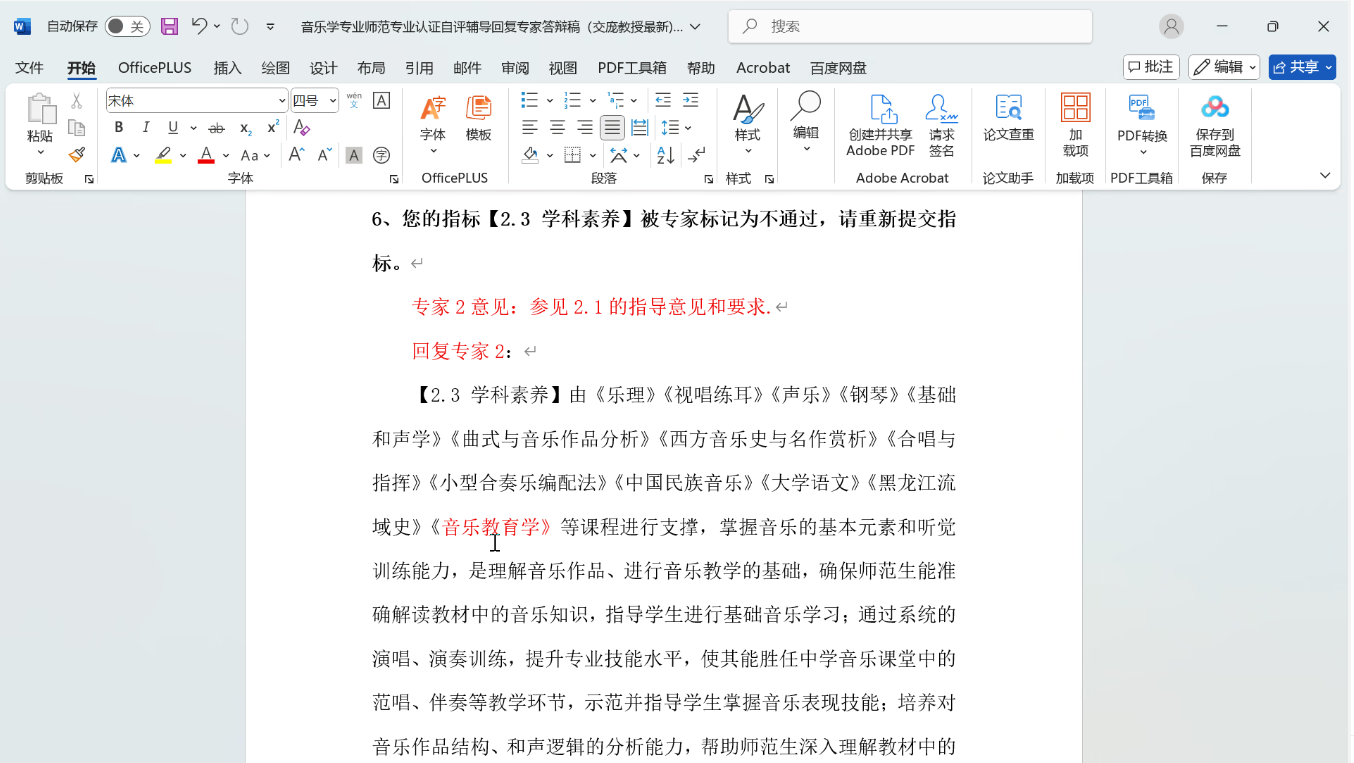Click the Cut scissors icon
The width and height of the screenshot is (1354, 763).
coord(76,101)
